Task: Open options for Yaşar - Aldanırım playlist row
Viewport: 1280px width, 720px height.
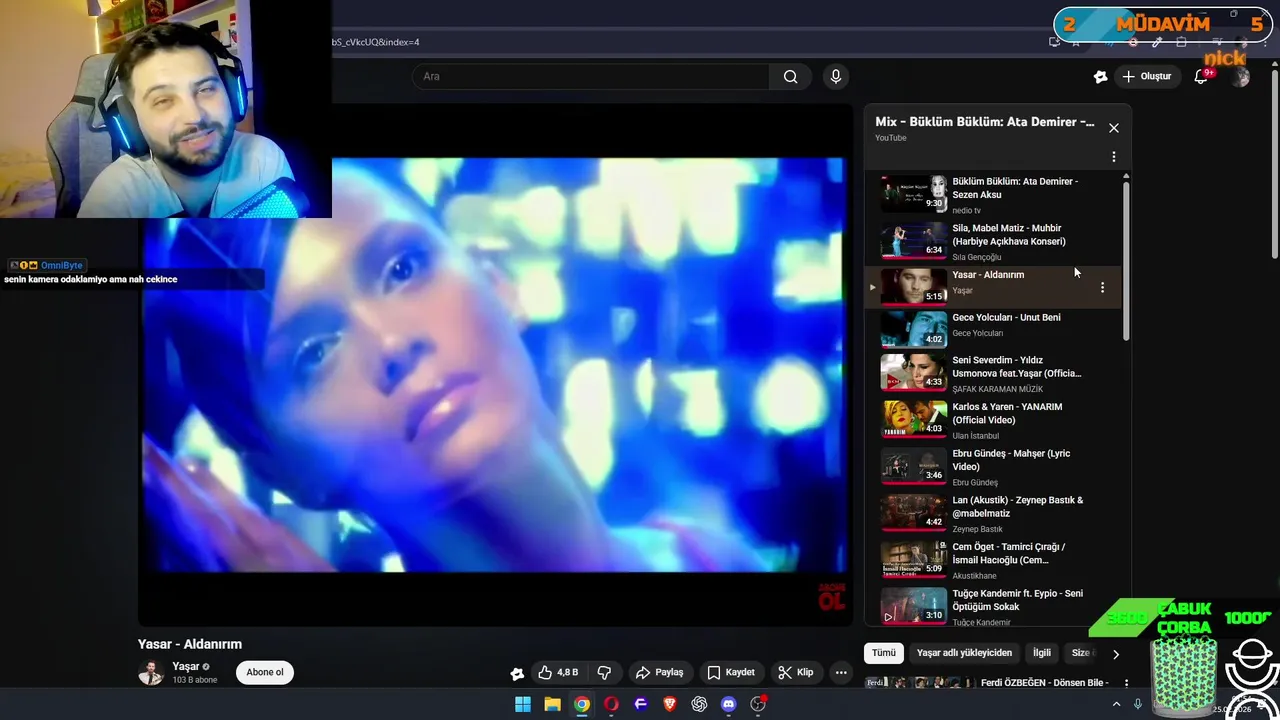Action: click(1102, 287)
